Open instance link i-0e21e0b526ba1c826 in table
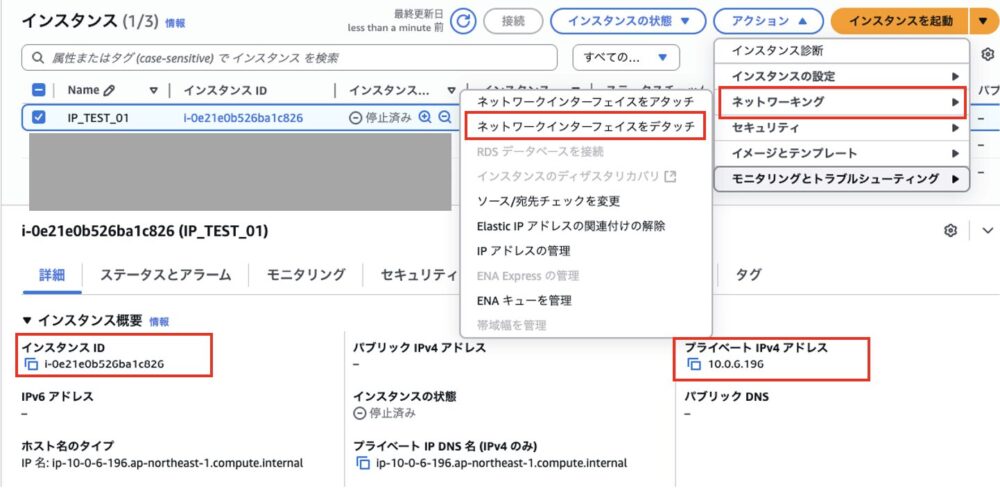This screenshot has height=491, width=1000. 243,117
